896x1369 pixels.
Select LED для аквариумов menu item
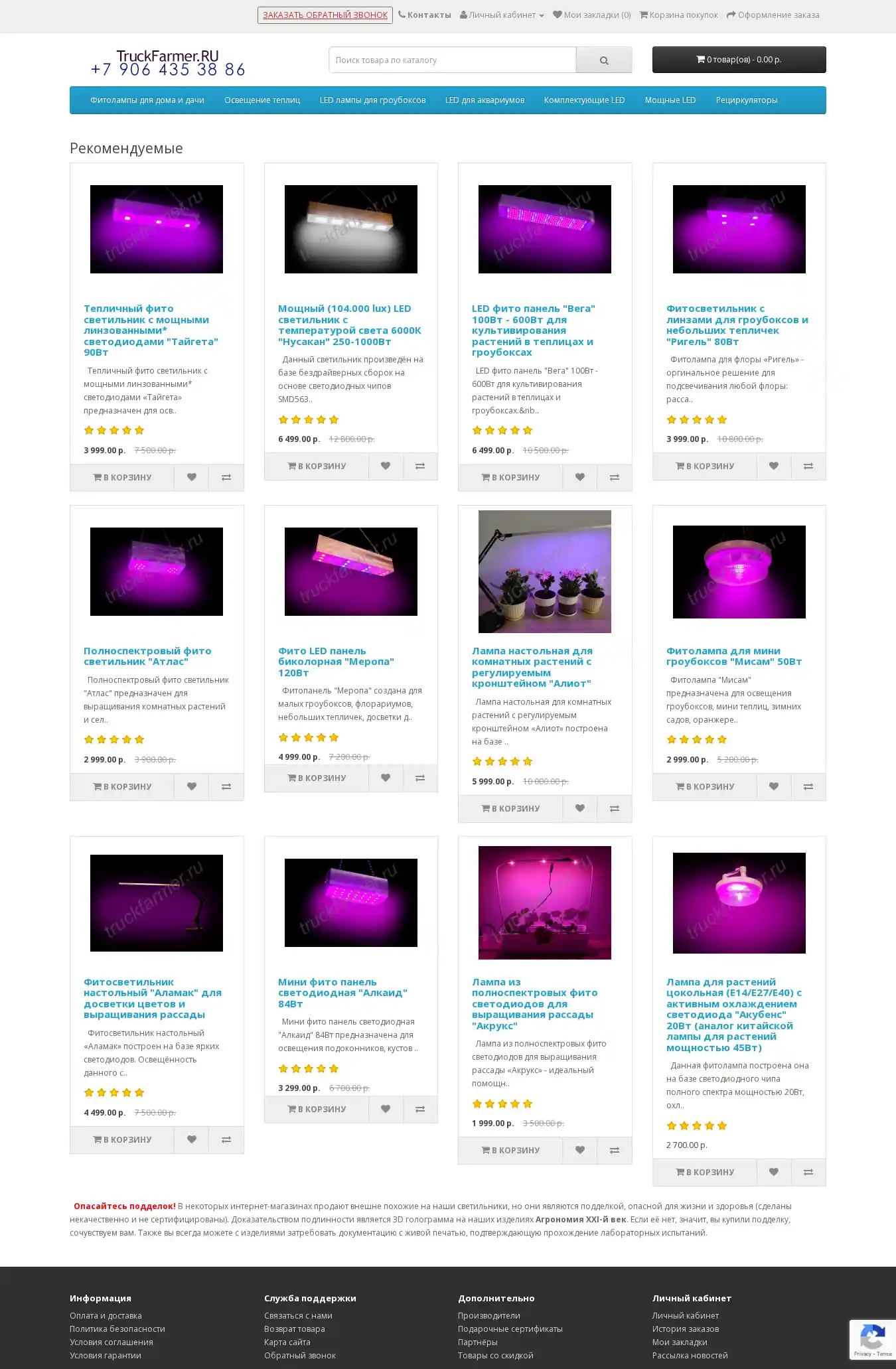[485, 100]
